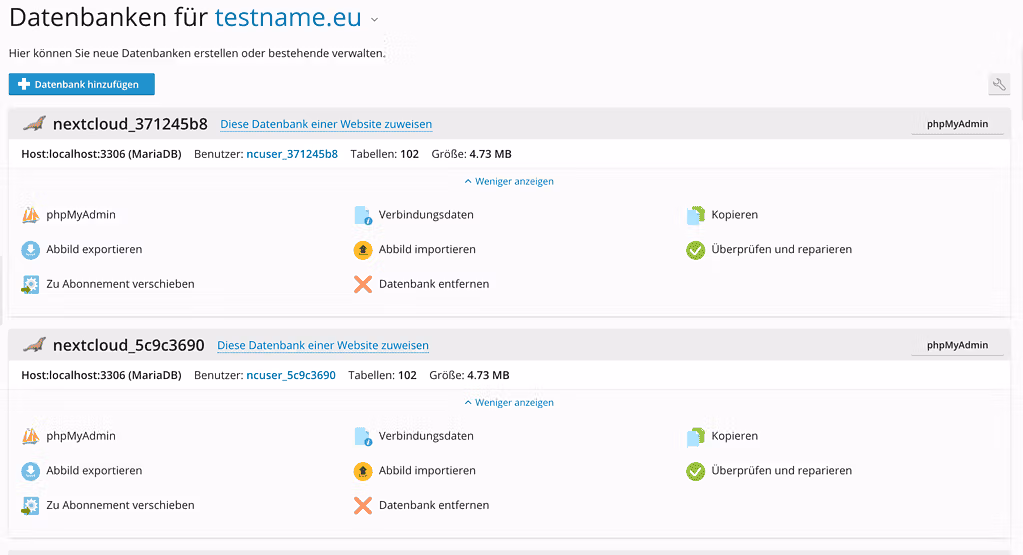Click Kopieren label for nextcloud_5c9c3690
1023x555 pixels.
point(735,436)
